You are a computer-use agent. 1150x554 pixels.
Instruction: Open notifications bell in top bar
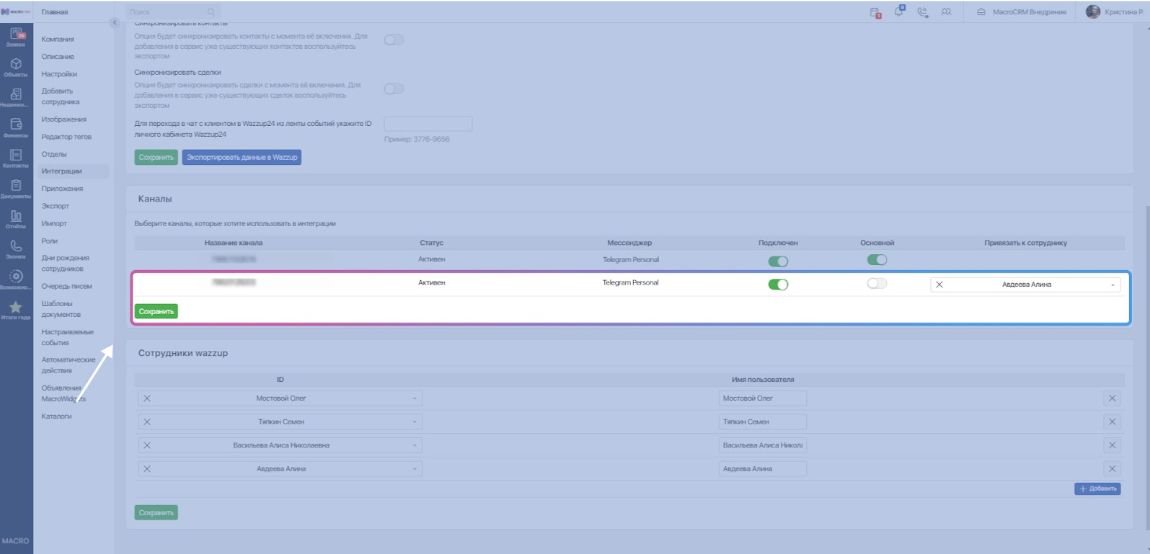[x=898, y=12]
